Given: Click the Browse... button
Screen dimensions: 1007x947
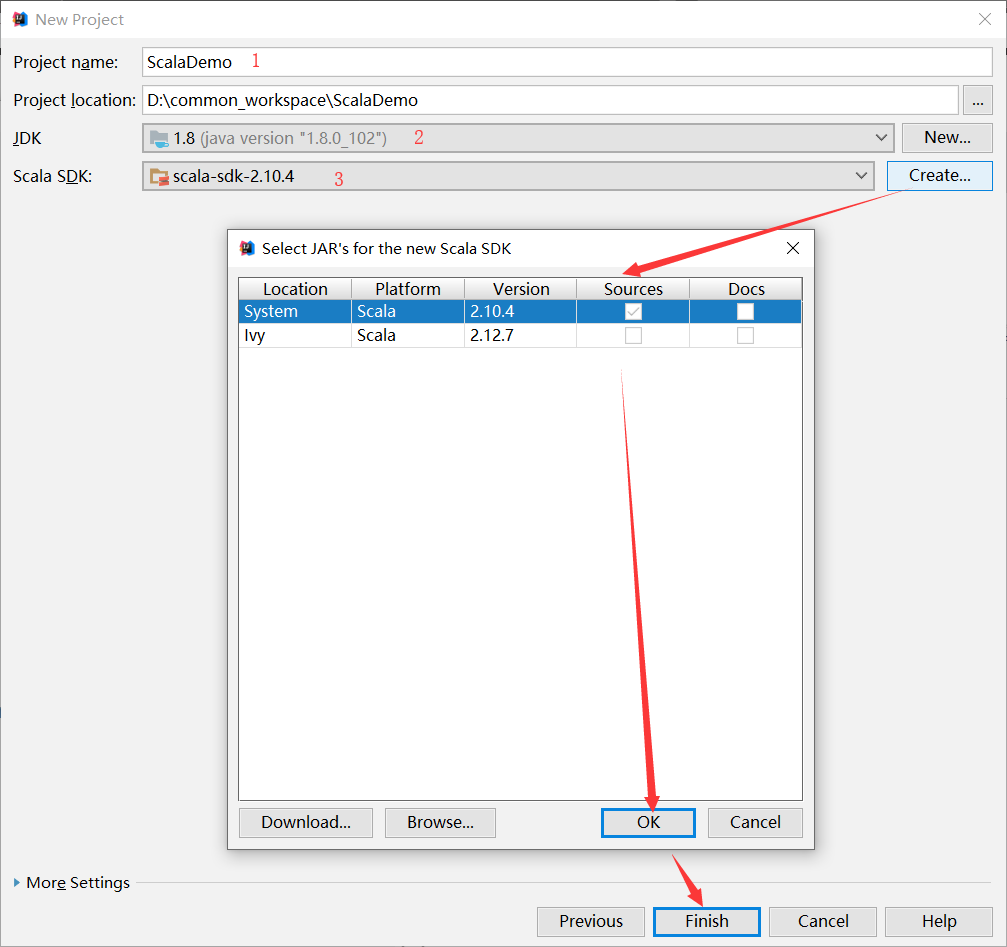Looking at the screenshot, I should (x=441, y=822).
